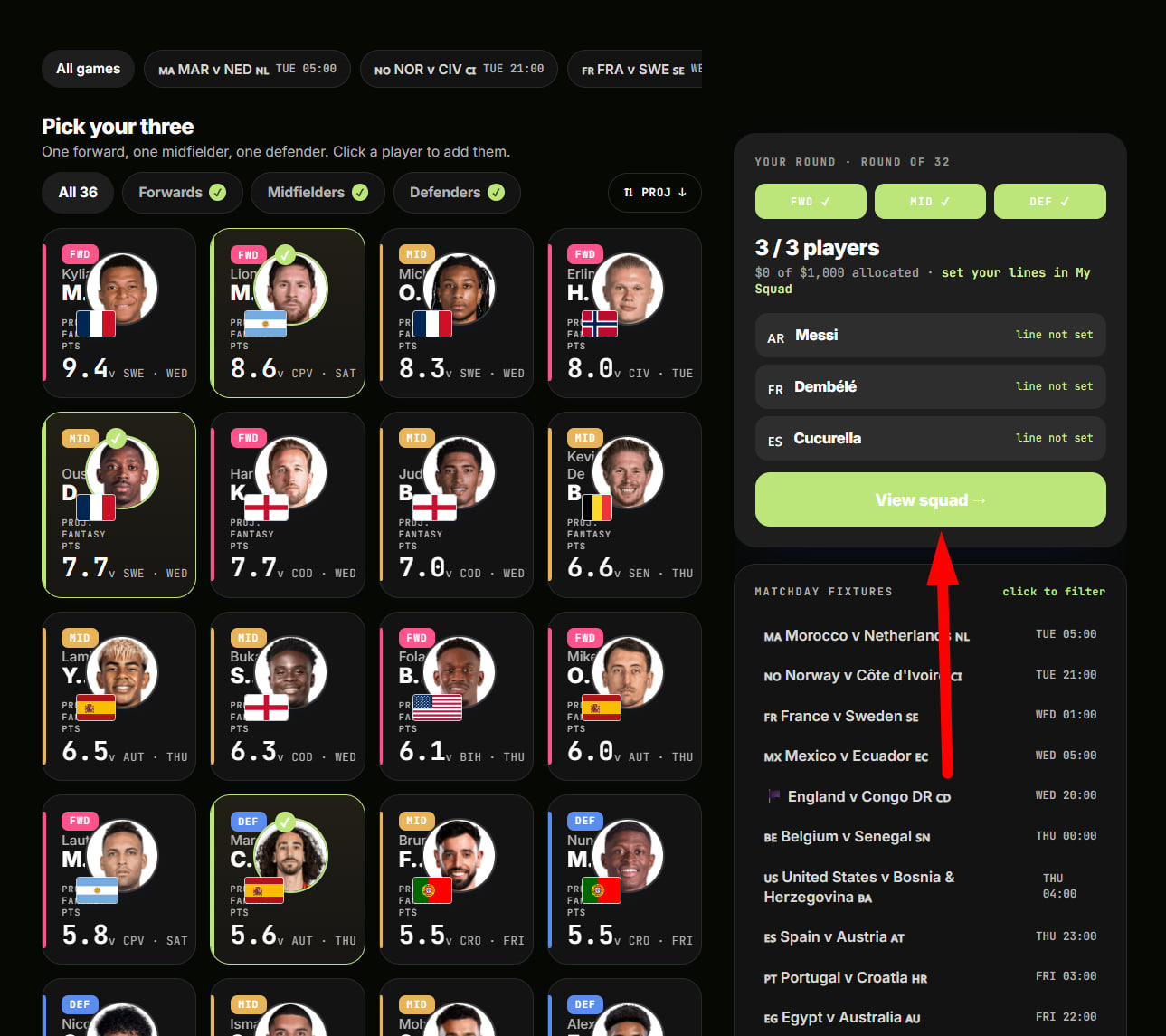Click the DEF slot badge in round panel
This screenshot has height=1036, width=1166.
pos(1049,201)
